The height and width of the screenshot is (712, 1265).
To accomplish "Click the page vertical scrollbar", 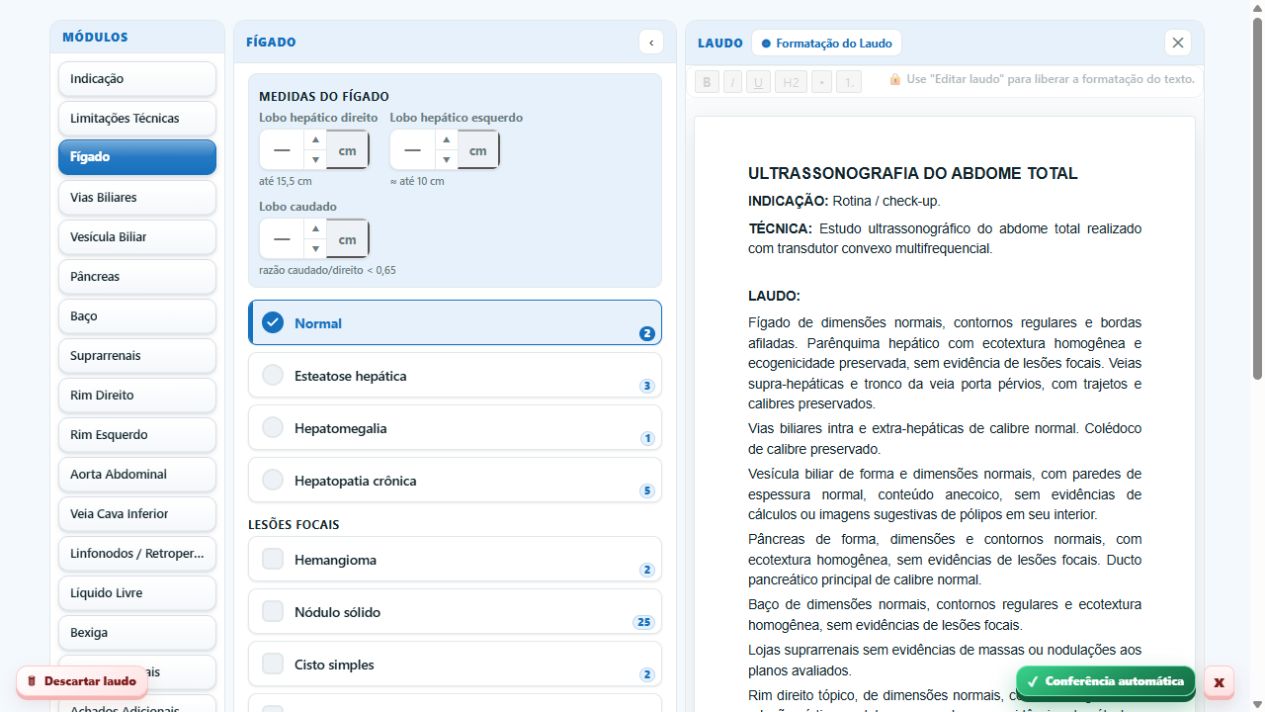I will pyautogui.click(x=1257, y=200).
